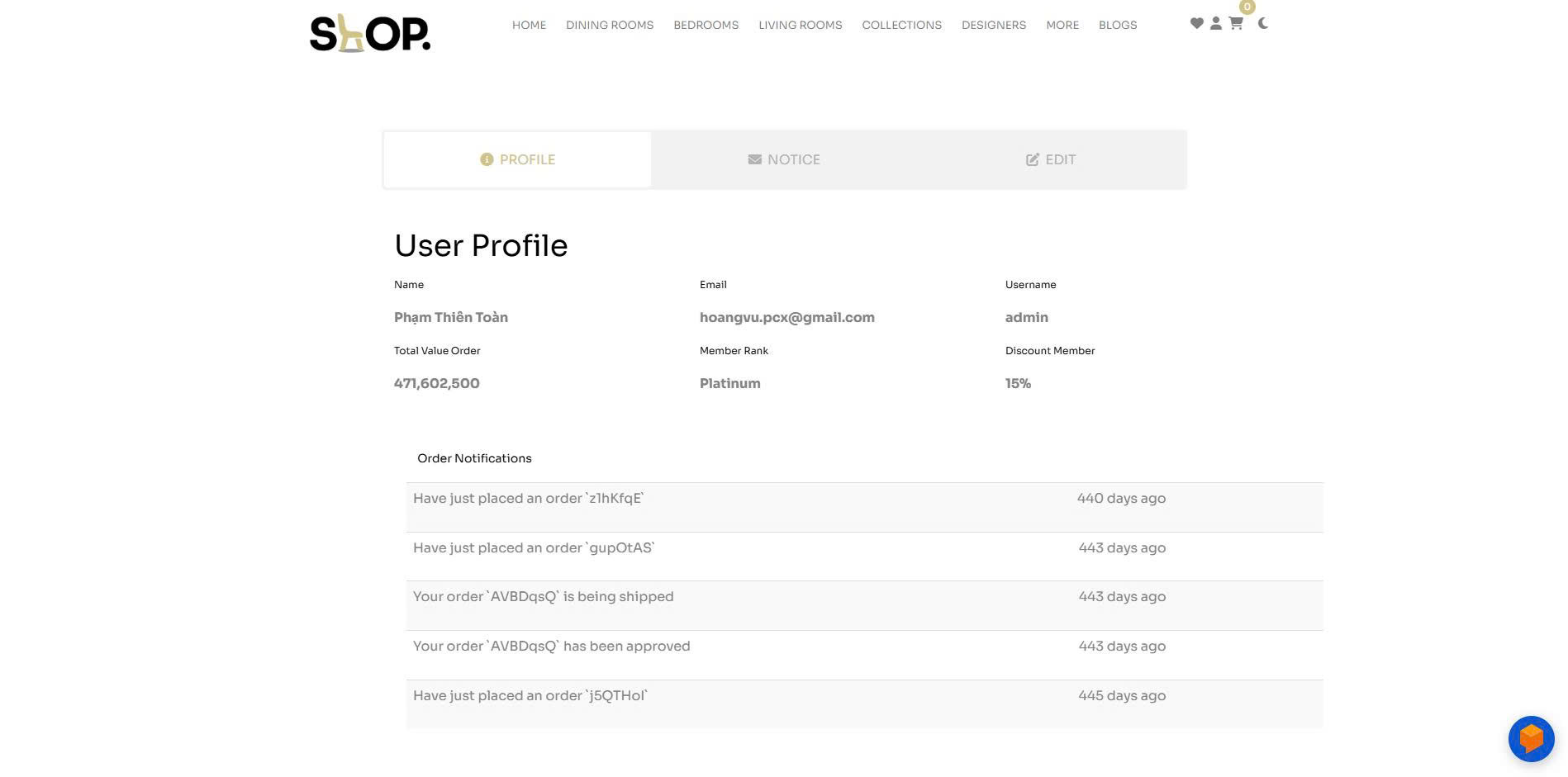
Task: Click the cart item count badge
Action: (1247, 7)
